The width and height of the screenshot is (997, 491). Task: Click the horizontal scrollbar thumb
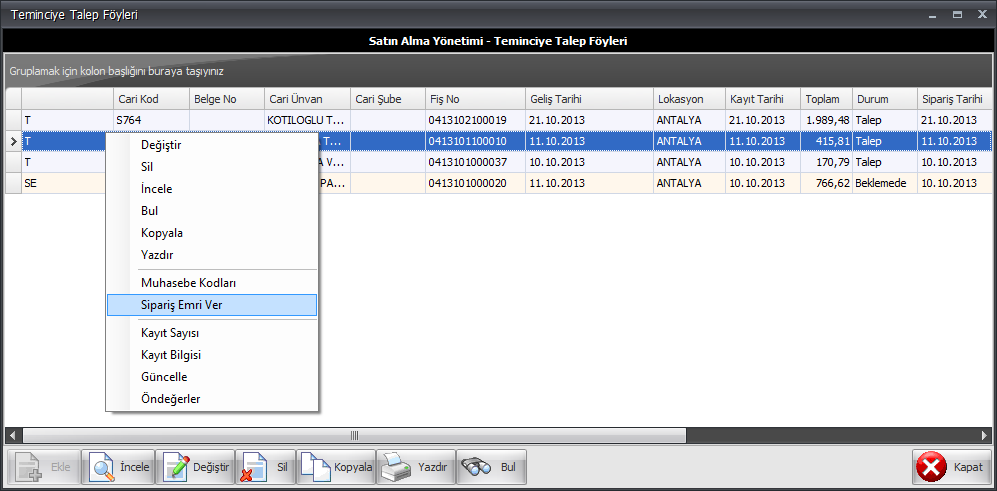click(354, 436)
